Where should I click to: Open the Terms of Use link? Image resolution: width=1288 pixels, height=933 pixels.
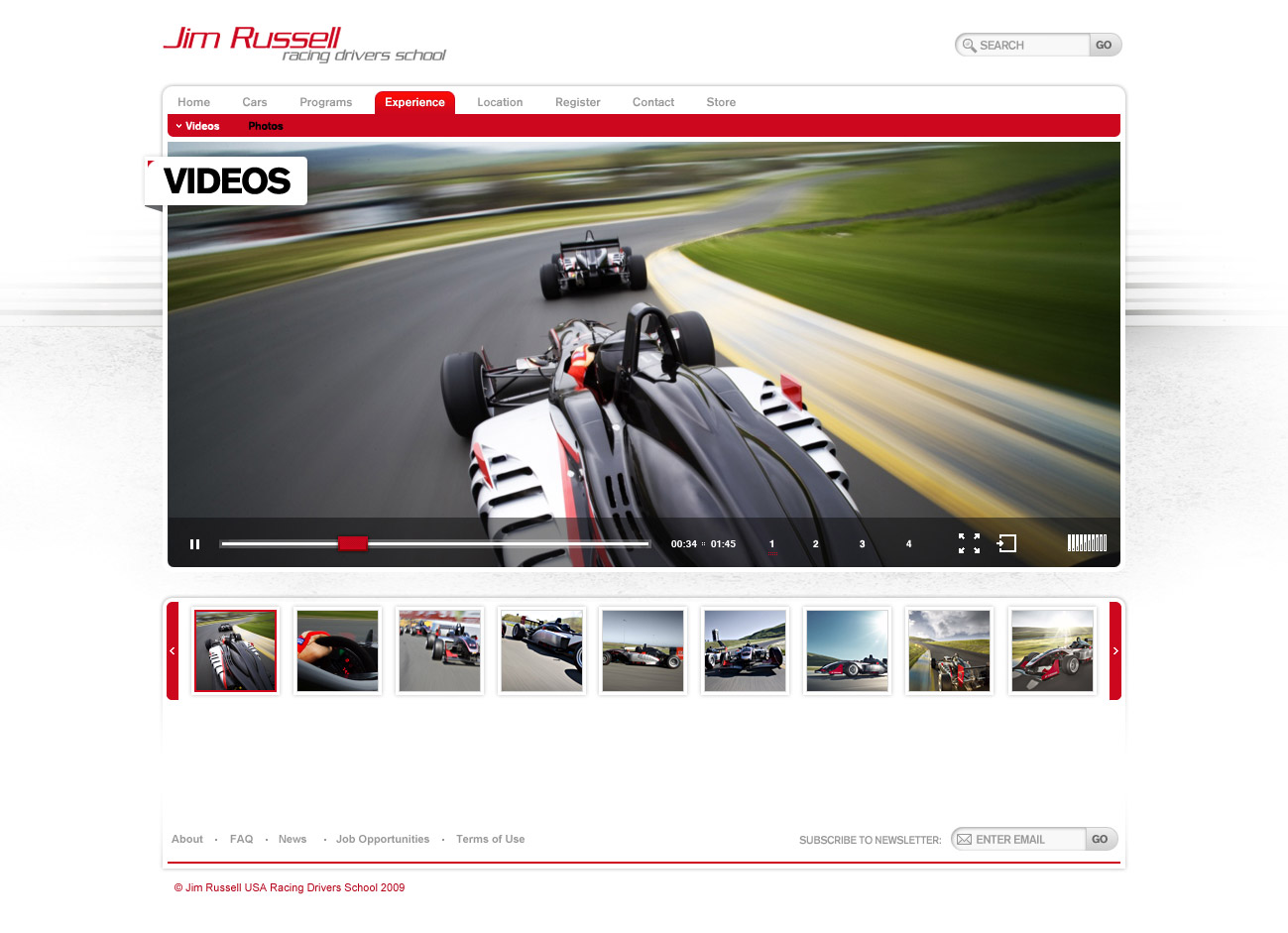[491, 840]
